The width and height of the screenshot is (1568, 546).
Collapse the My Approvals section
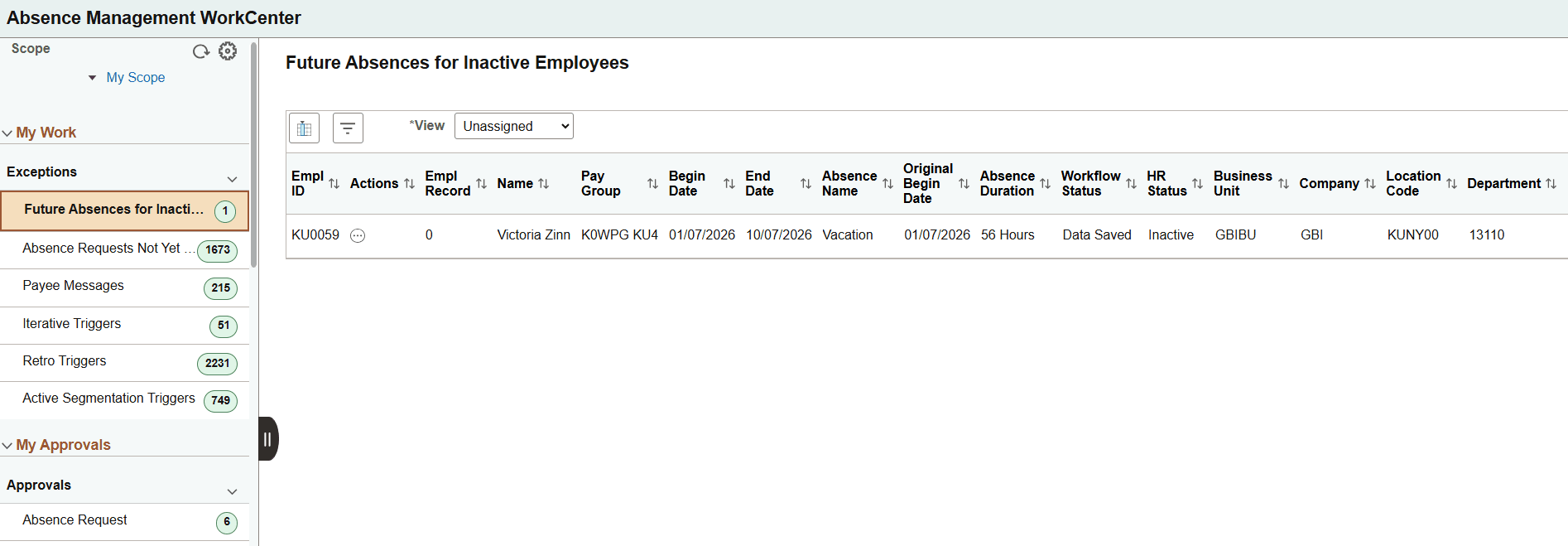click(x=7, y=446)
